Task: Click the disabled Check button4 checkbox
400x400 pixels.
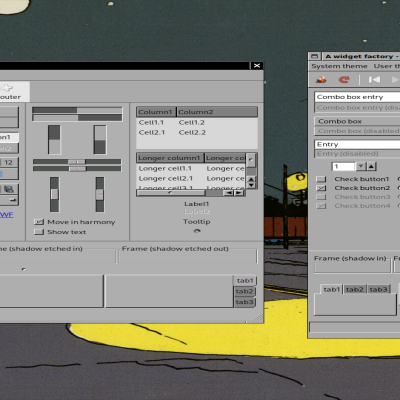Action: [321, 206]
